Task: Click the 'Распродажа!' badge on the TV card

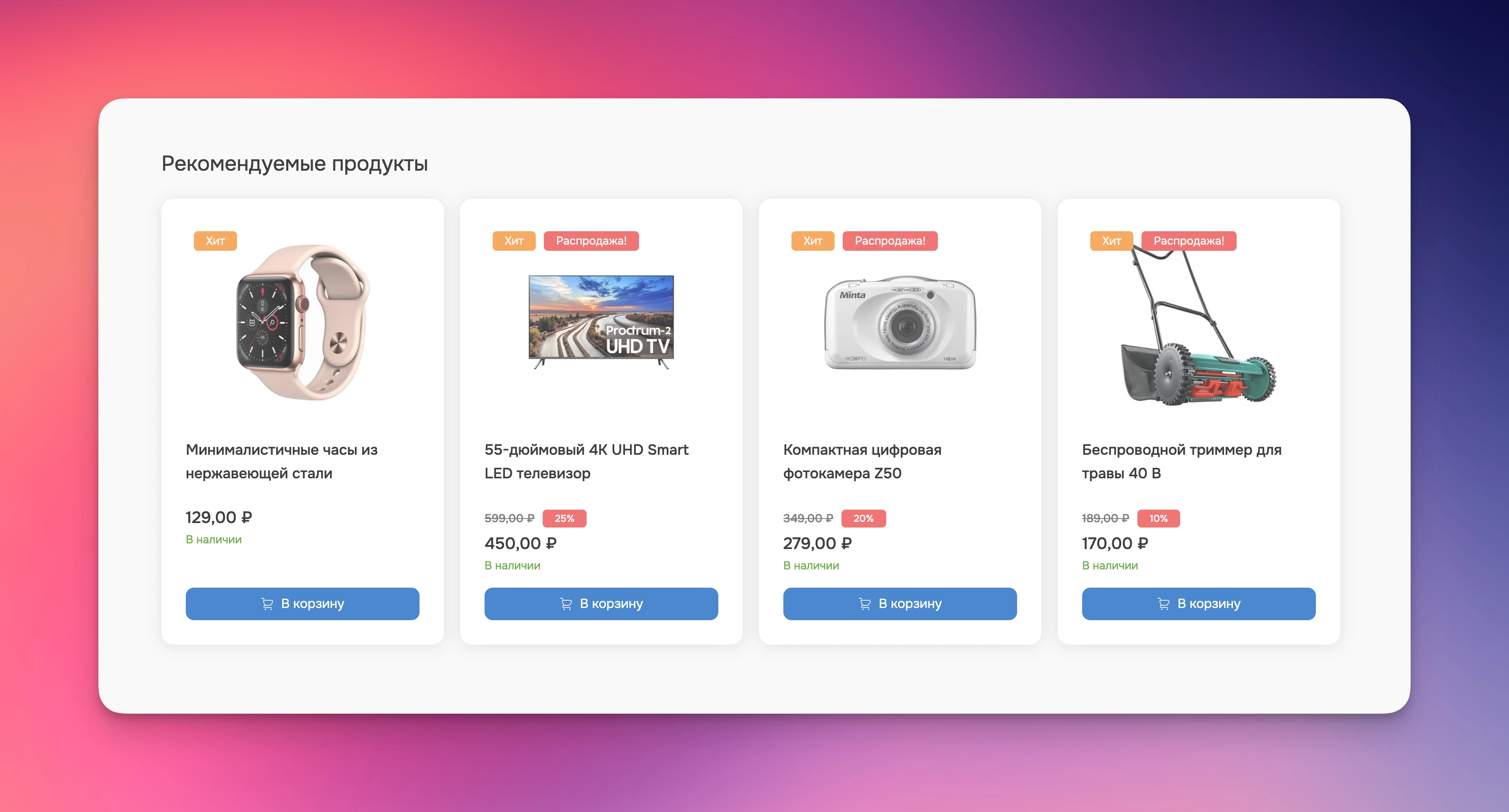Action: click(591, 241)
